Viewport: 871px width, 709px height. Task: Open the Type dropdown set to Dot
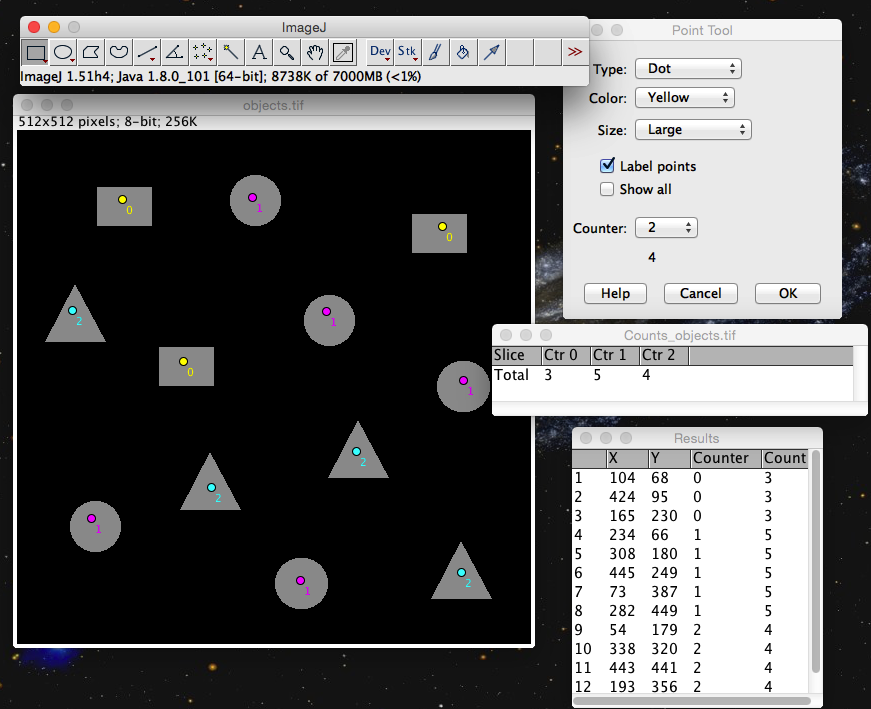tap(687, 69)
